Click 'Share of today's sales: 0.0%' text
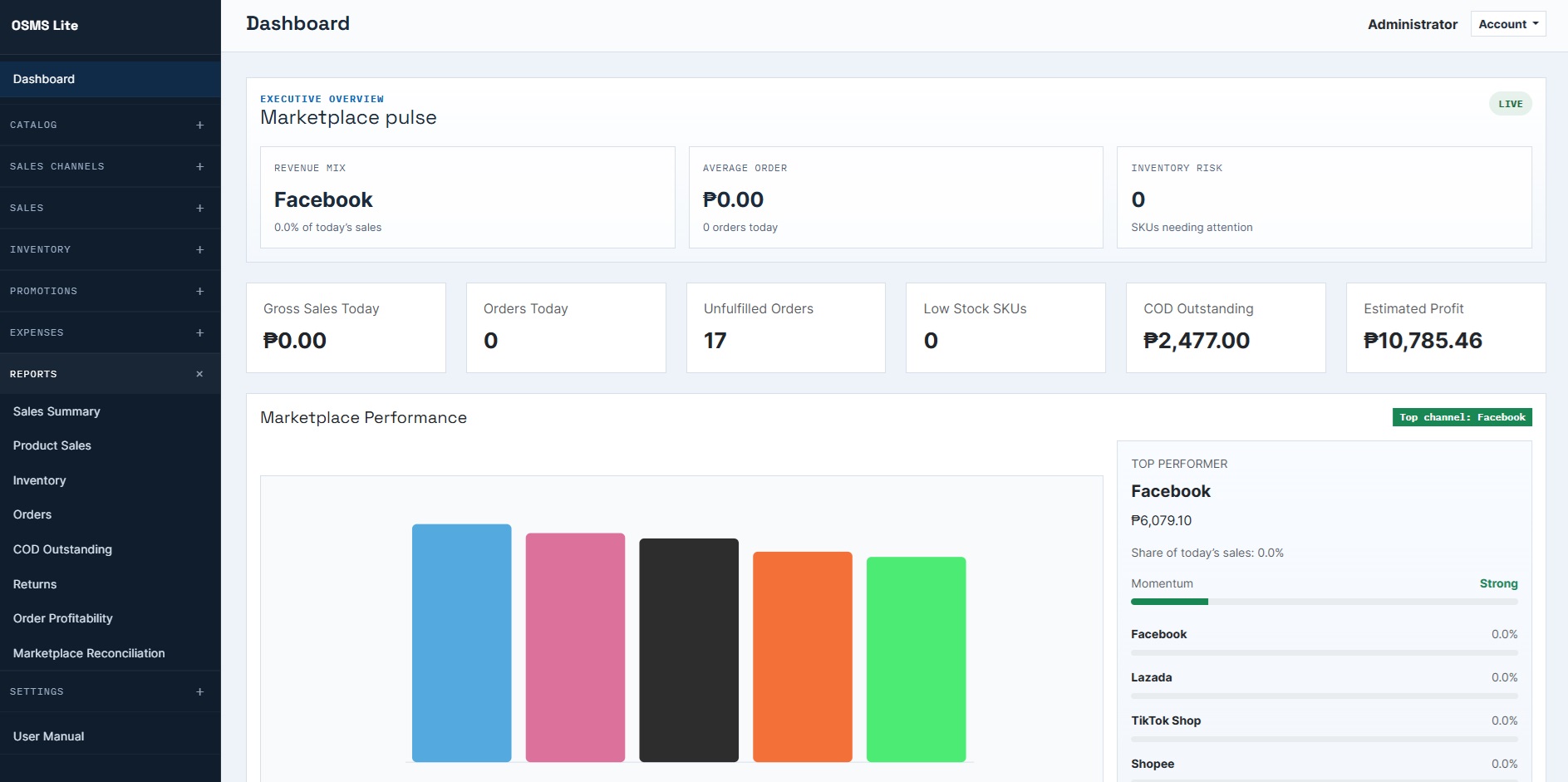This screenshot has width=1568, height=782. click(x=1207, y=553)
